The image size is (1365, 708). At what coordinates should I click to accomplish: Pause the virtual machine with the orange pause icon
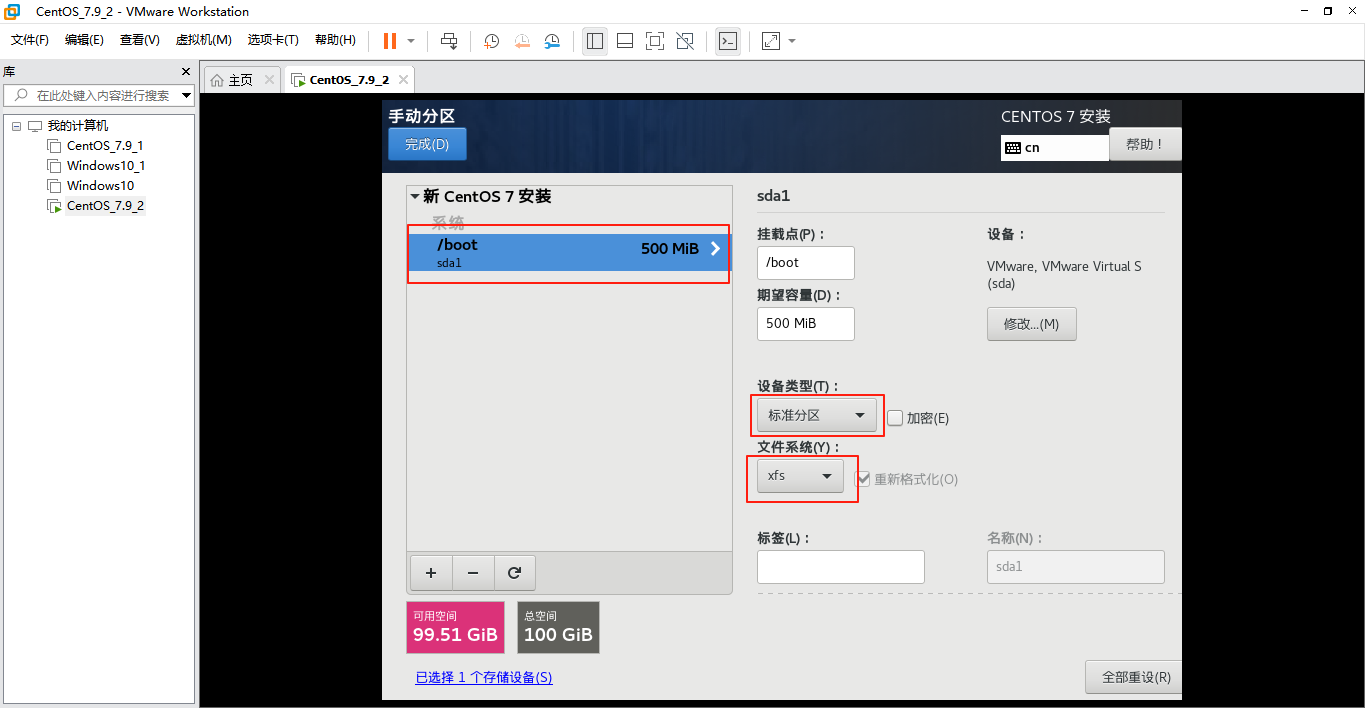point(390,41)
